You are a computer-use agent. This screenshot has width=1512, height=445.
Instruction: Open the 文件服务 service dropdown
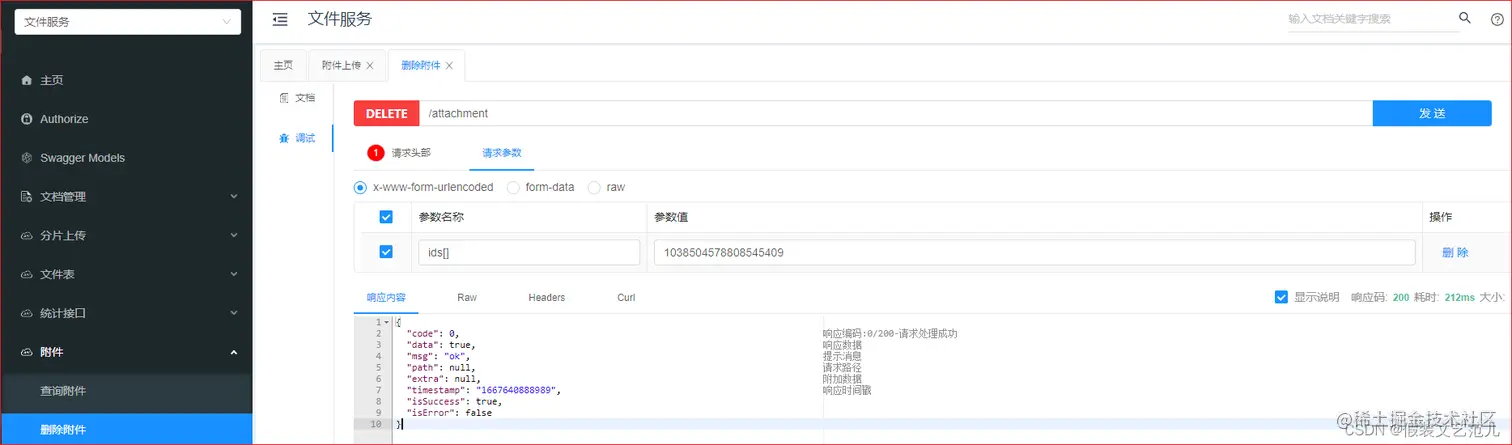[127, 22]
